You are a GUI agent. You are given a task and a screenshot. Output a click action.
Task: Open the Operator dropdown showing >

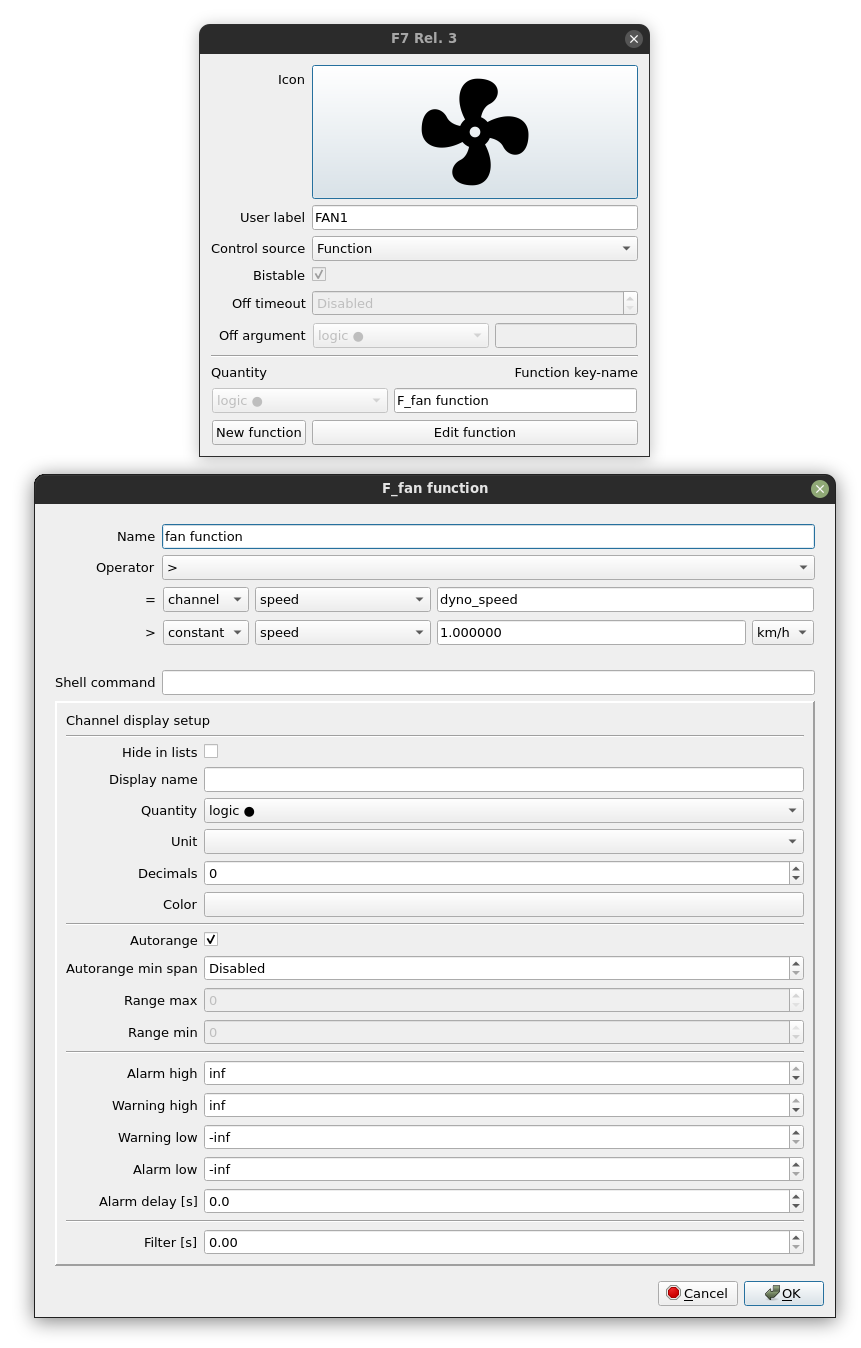pos(803,567)
